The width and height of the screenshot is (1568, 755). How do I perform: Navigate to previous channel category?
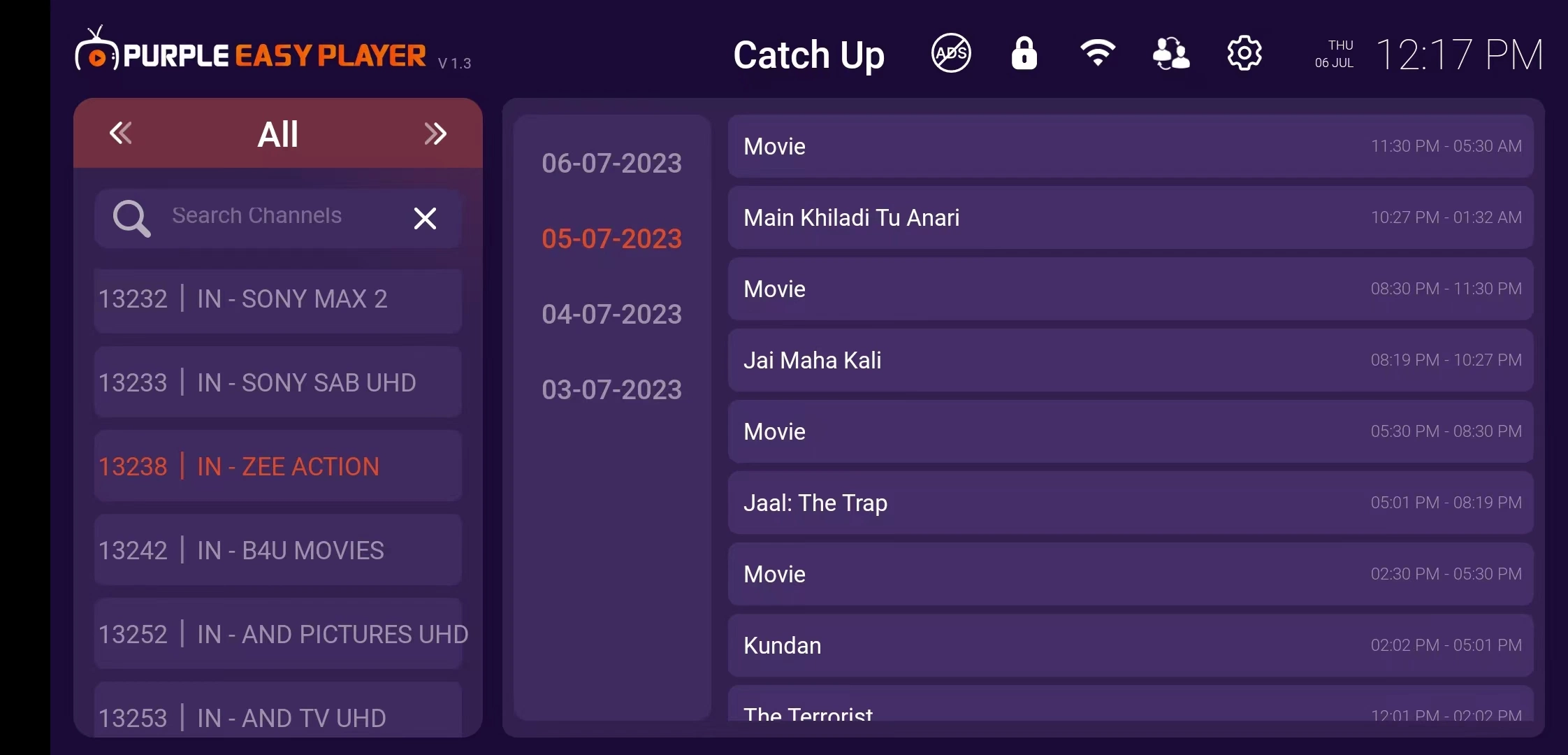tap(121, 133)
